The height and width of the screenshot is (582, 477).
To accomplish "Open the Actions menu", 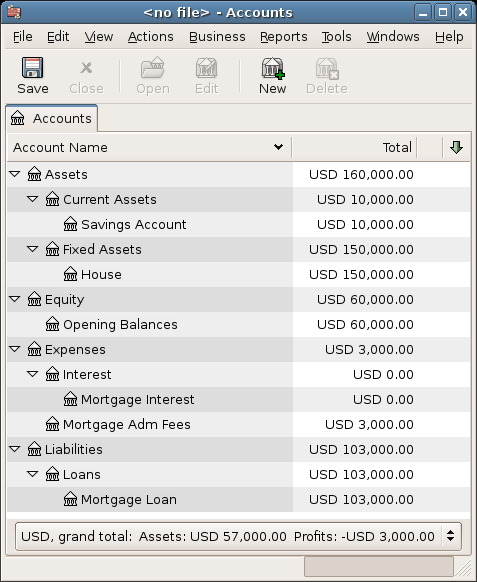I will pos(150,37).
